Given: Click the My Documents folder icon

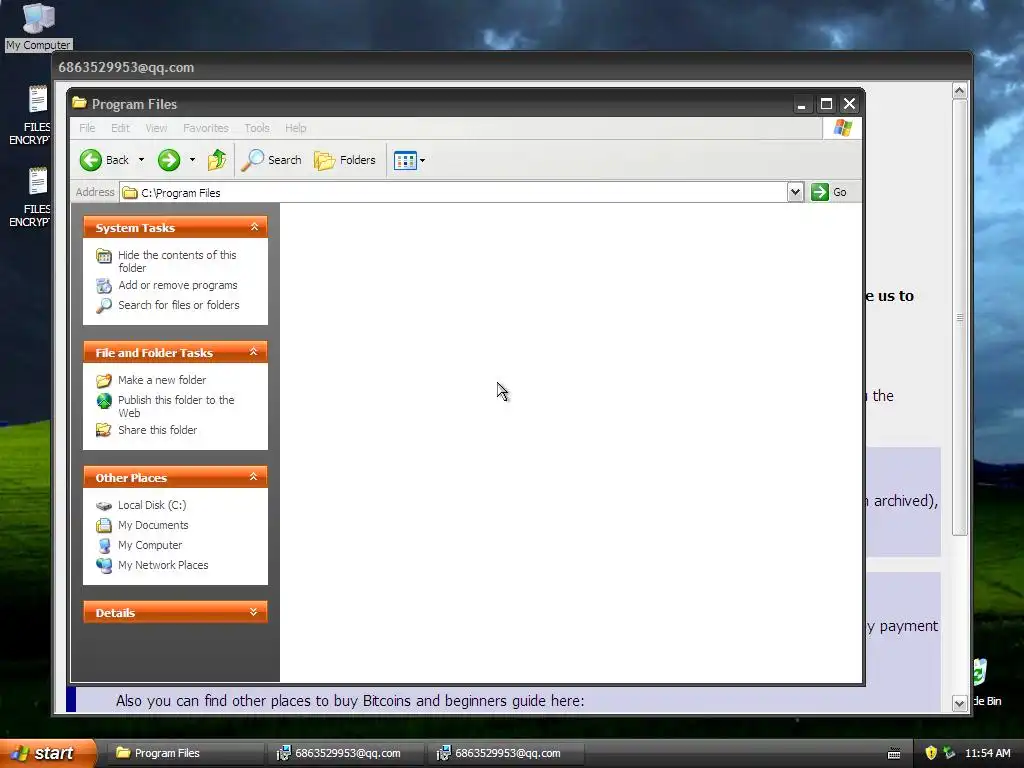Looking at the screenshot, I should 104,525.
